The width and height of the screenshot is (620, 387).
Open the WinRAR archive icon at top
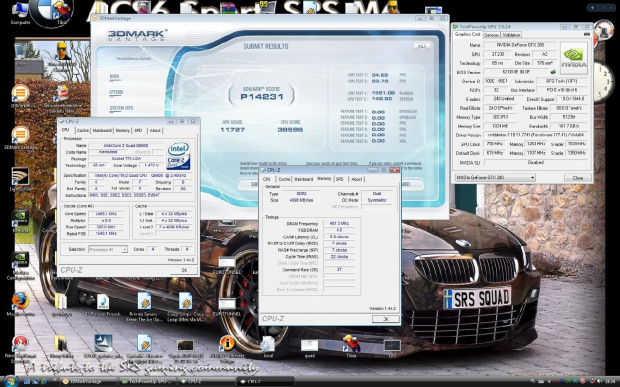tap(228, 7)
